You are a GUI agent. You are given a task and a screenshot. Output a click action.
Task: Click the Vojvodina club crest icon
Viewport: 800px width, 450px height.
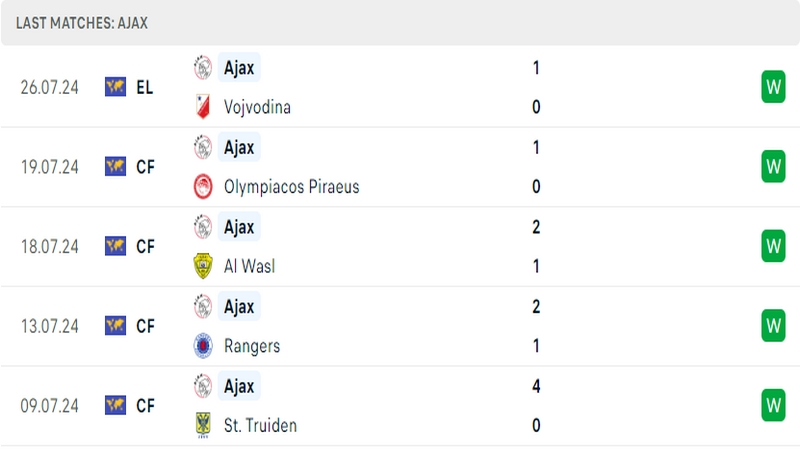coord(203,107)
